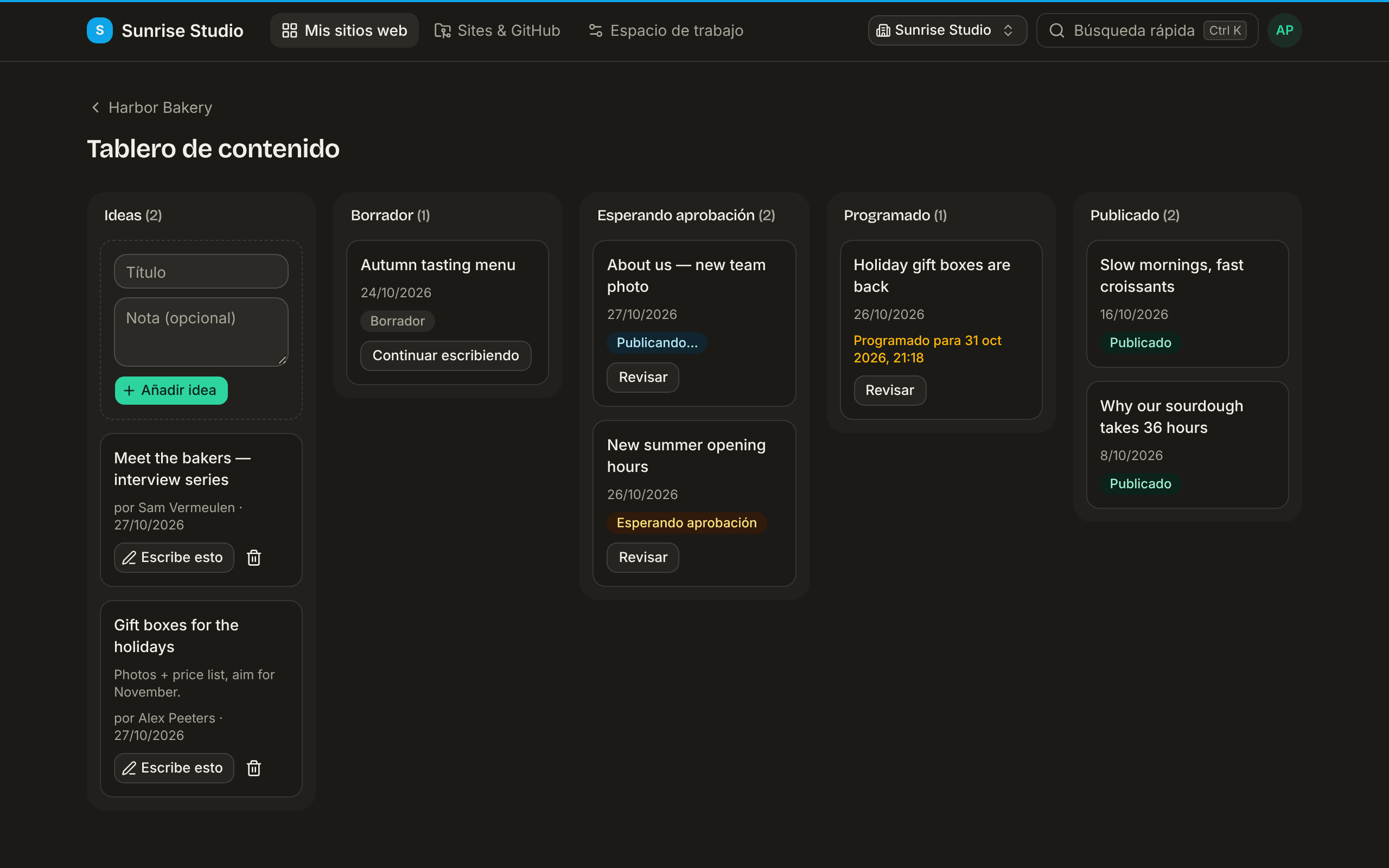Click the 8/10/2026 date on sourdough card
This screenshot has width=1389, height=868.
tap(1131, 456)
